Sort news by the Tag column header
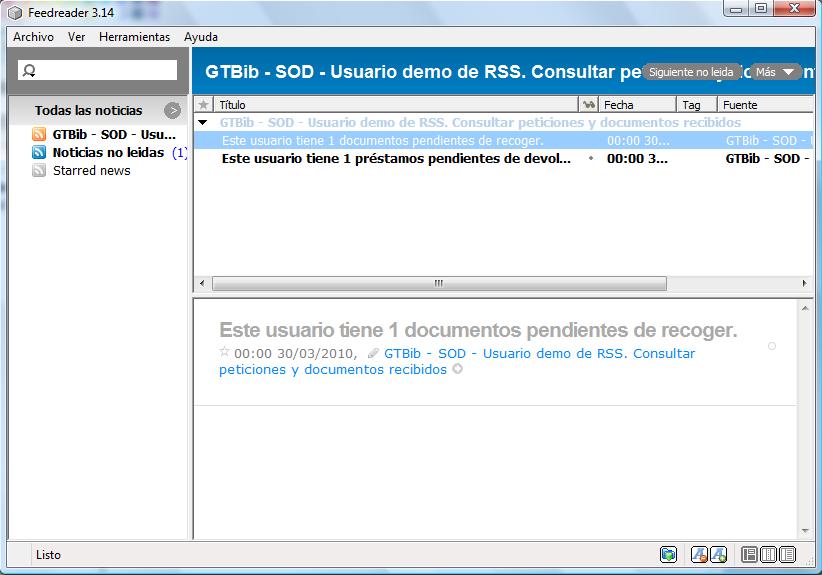Viewport: 822px width, 575px height. tap(697, 105)
